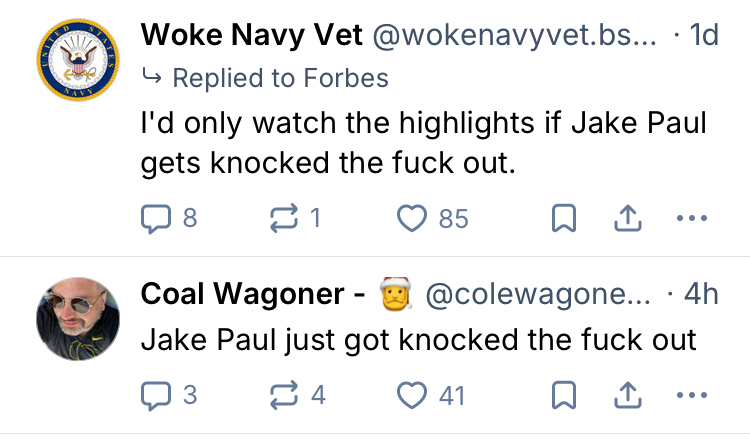Screen dimensions: 750x443
Task: Reply to Woke Navy Vet's post
Action: click(x=155, y=218)
